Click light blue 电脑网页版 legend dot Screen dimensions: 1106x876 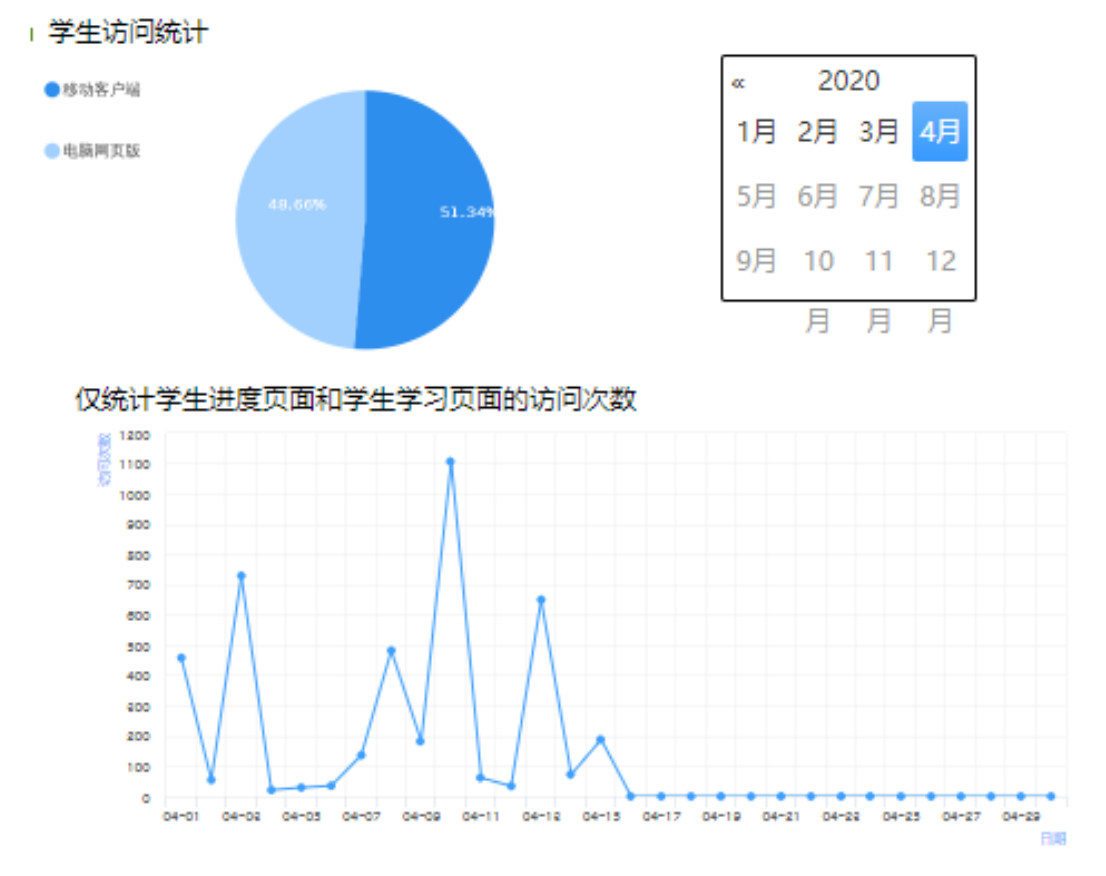pyautogui.click(x=52, y=152)
